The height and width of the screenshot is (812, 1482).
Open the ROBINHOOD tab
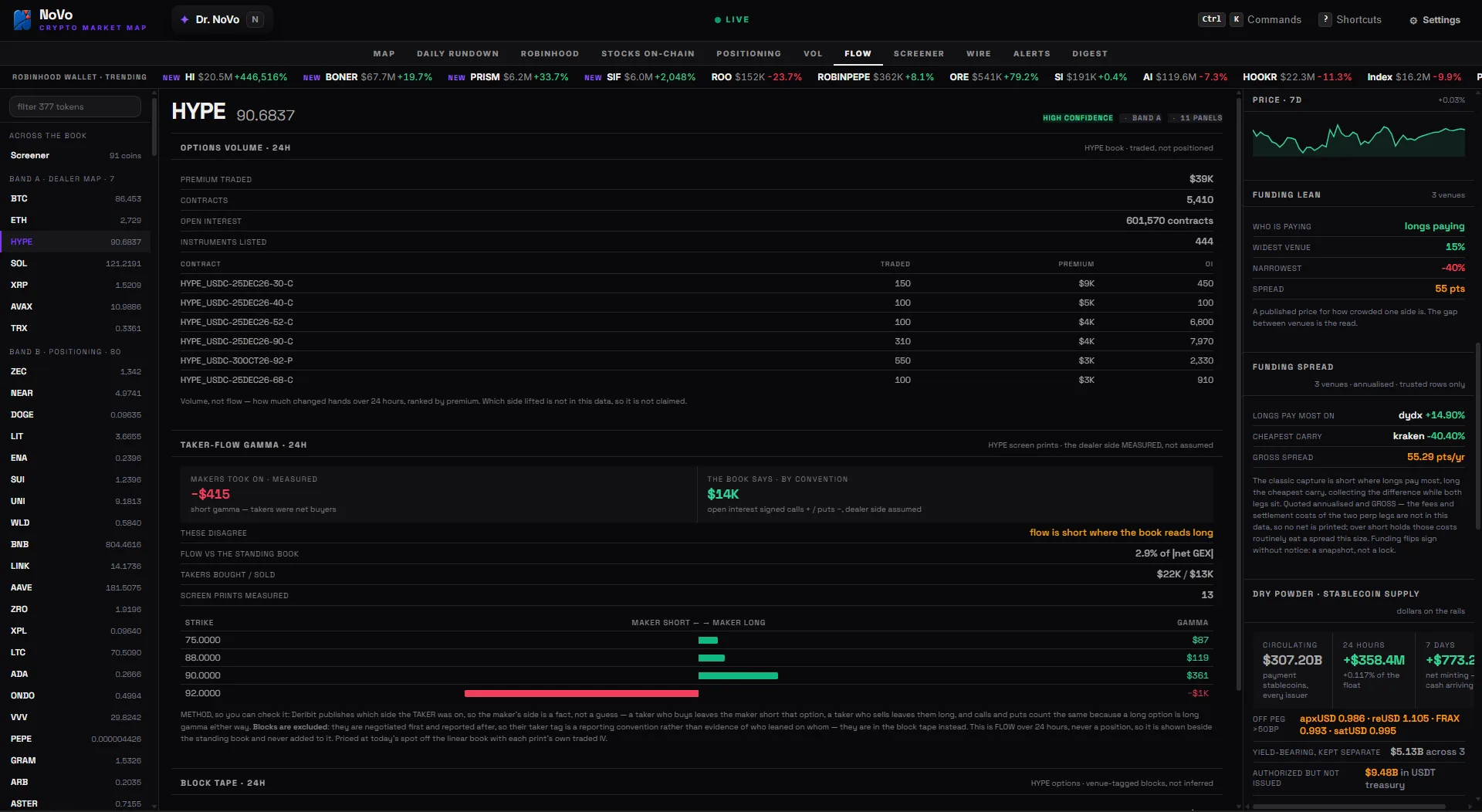550,53
